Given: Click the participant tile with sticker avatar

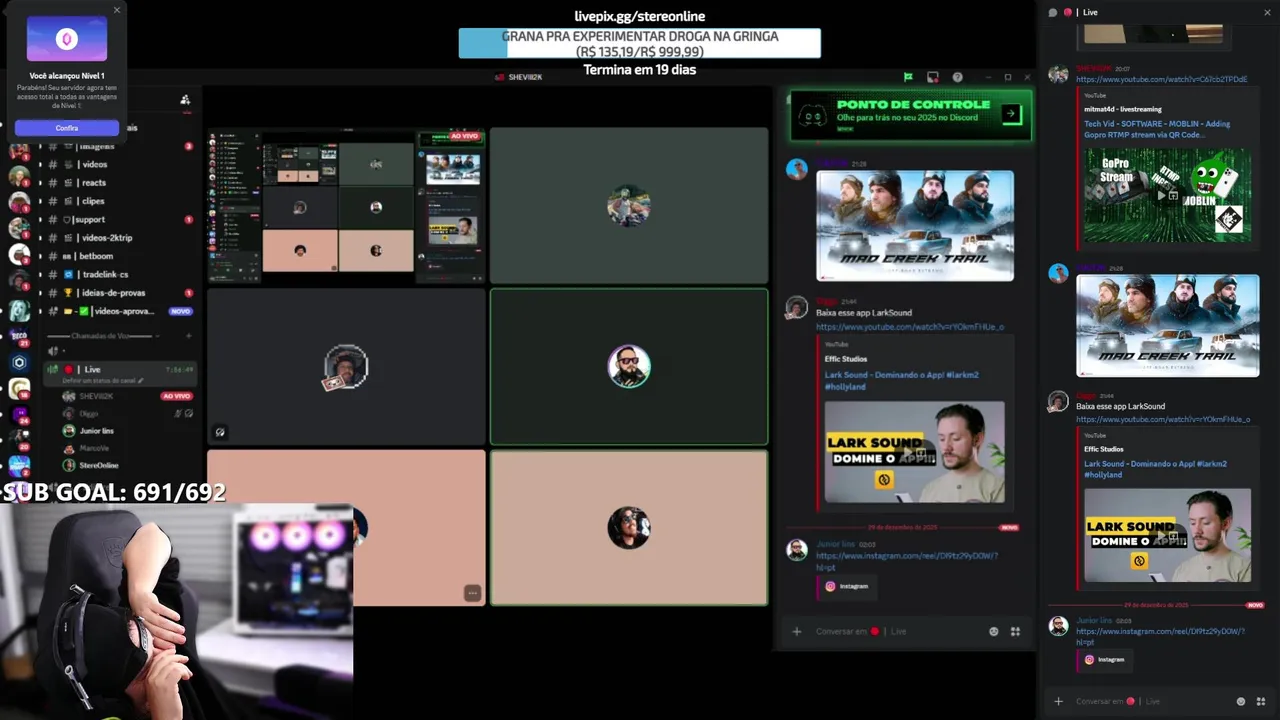Looking at the screenshot, I should click(346, 366).
